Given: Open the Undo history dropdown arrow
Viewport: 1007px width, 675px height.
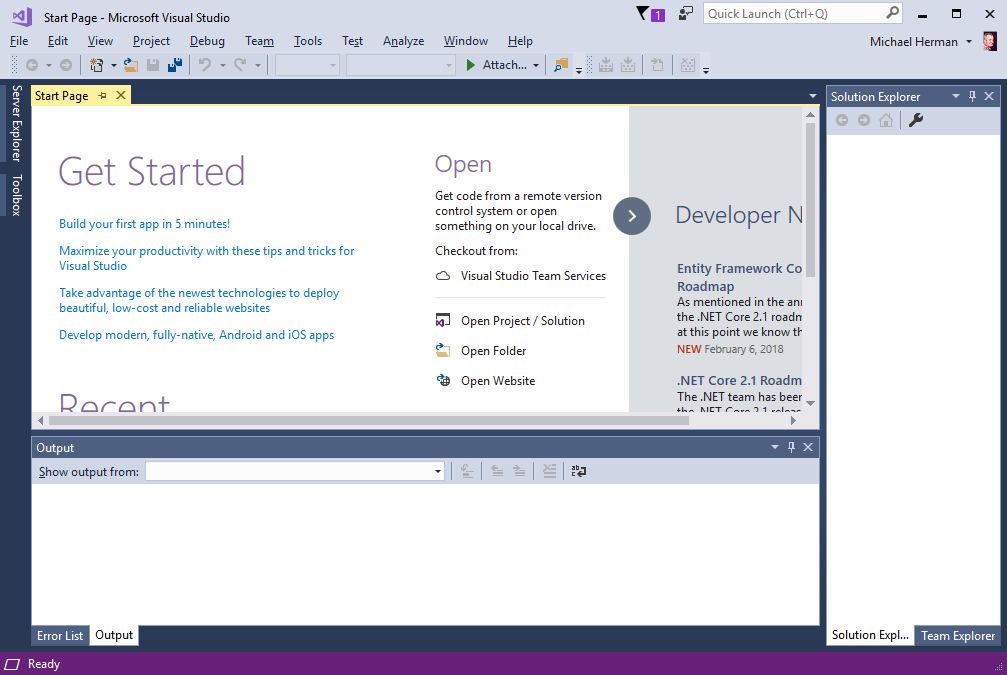Looking at the screenshot, I should 223,65.
